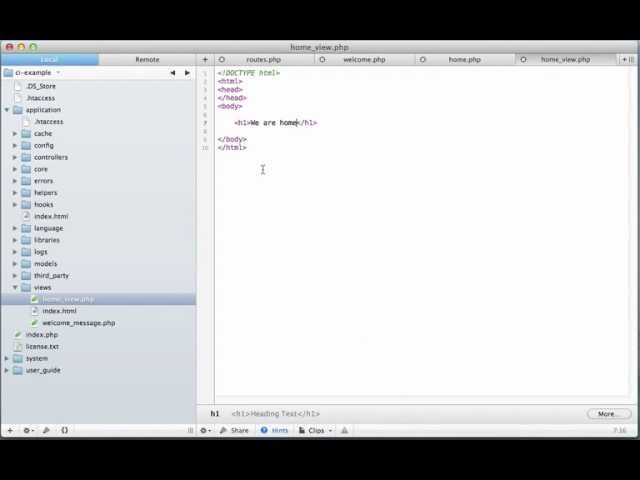Navigate forward with the right arrow in file browser
640x480 pixels.
click(187, 73)
